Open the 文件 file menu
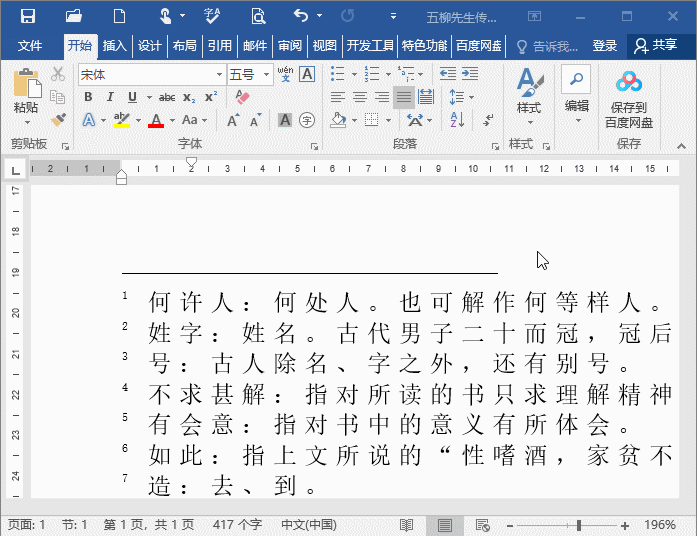This screenshot has width=697, height=536. click(x=30, y=46)
